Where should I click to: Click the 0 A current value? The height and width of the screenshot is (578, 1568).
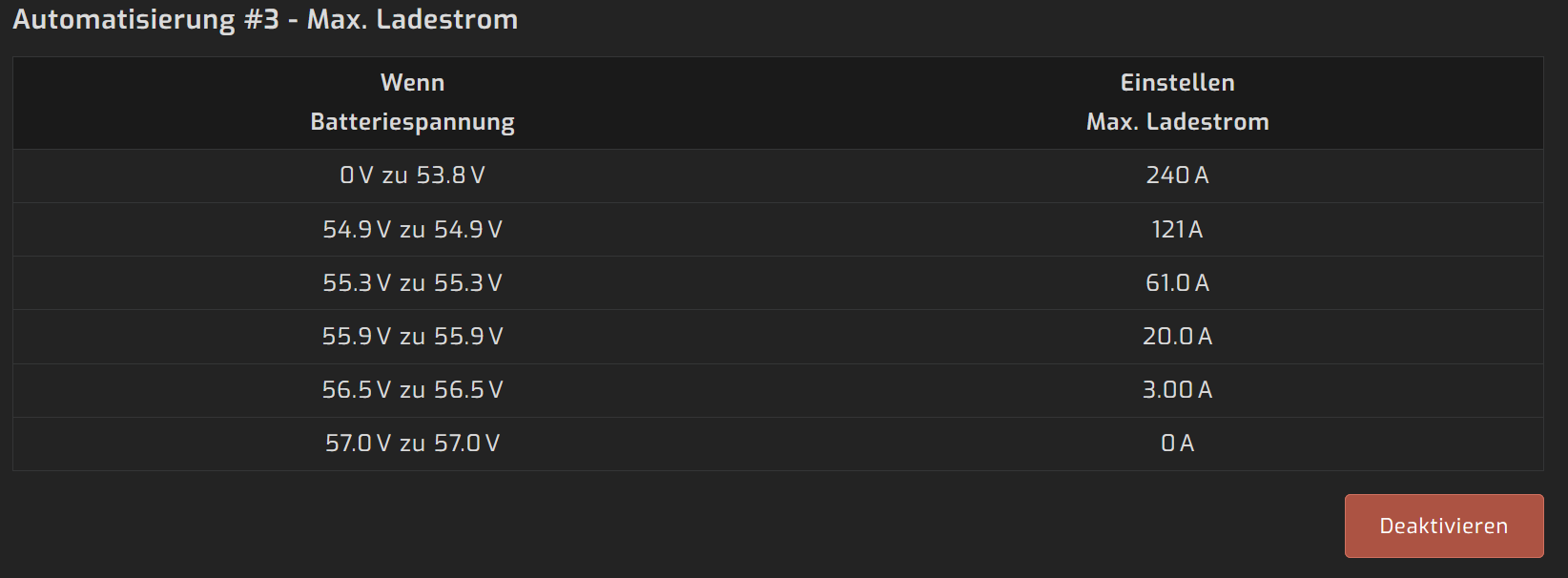pos(1177,444)
